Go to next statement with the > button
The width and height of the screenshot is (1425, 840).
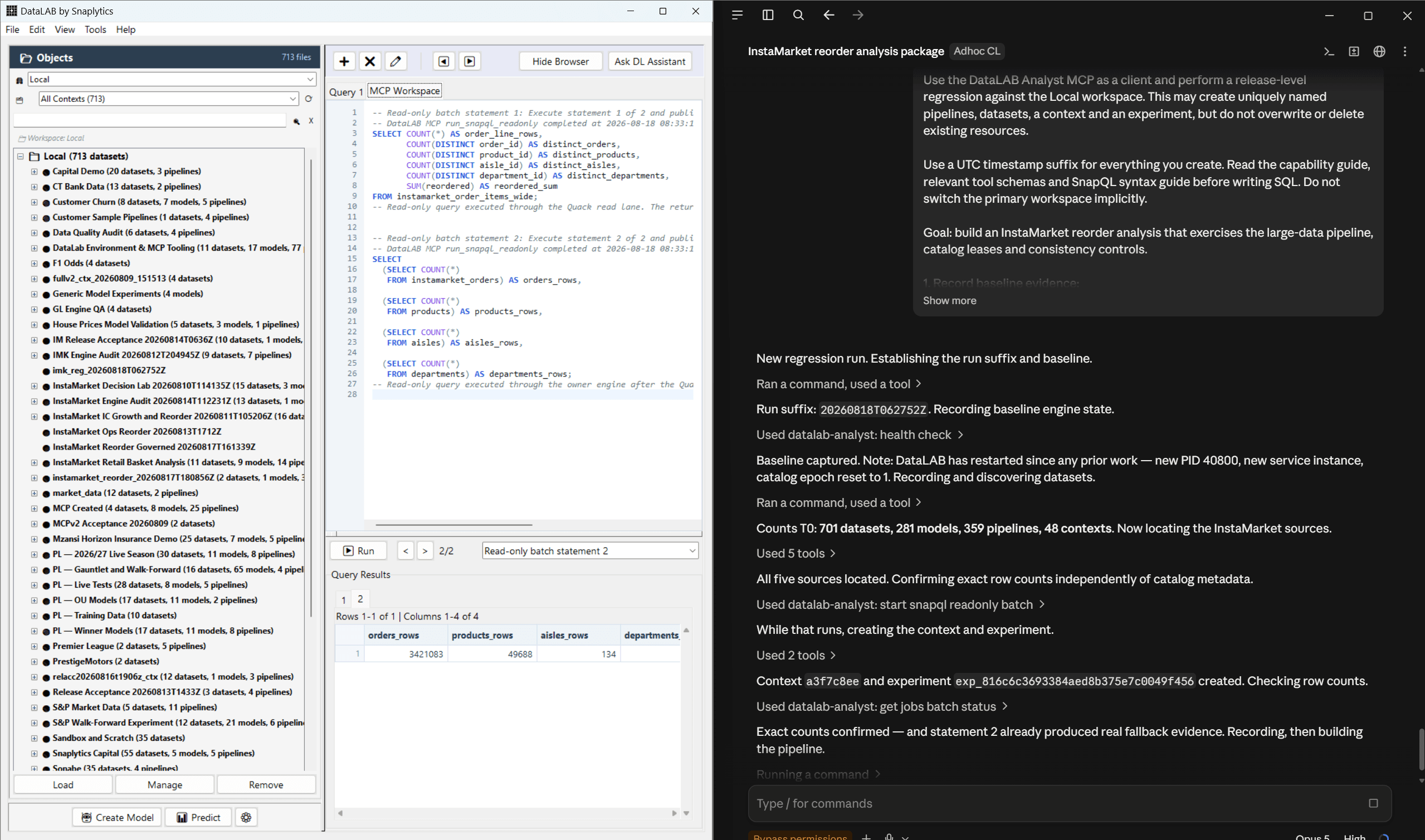pos(424,551)
